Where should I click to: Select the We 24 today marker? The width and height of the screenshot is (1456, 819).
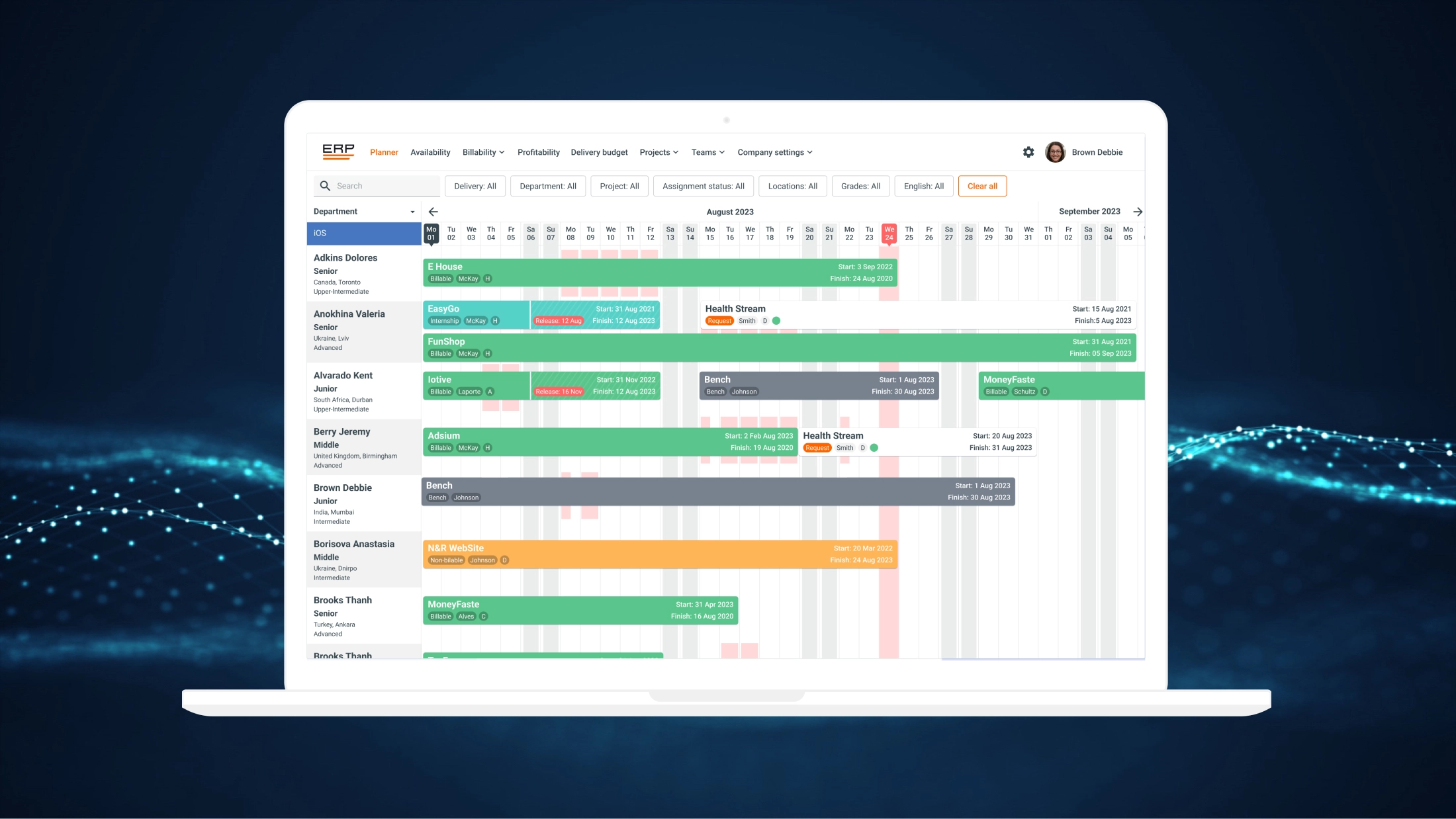[889, 233]
